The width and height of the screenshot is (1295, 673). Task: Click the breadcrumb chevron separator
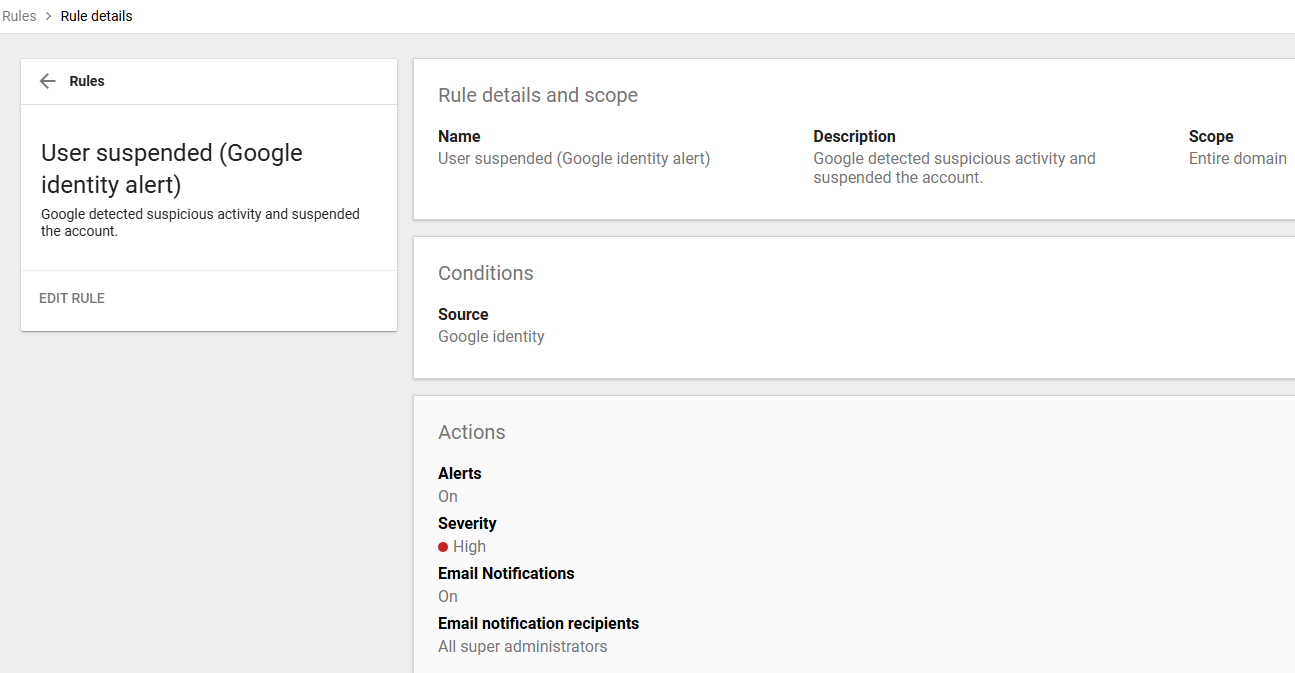click(x=48, y=16)
